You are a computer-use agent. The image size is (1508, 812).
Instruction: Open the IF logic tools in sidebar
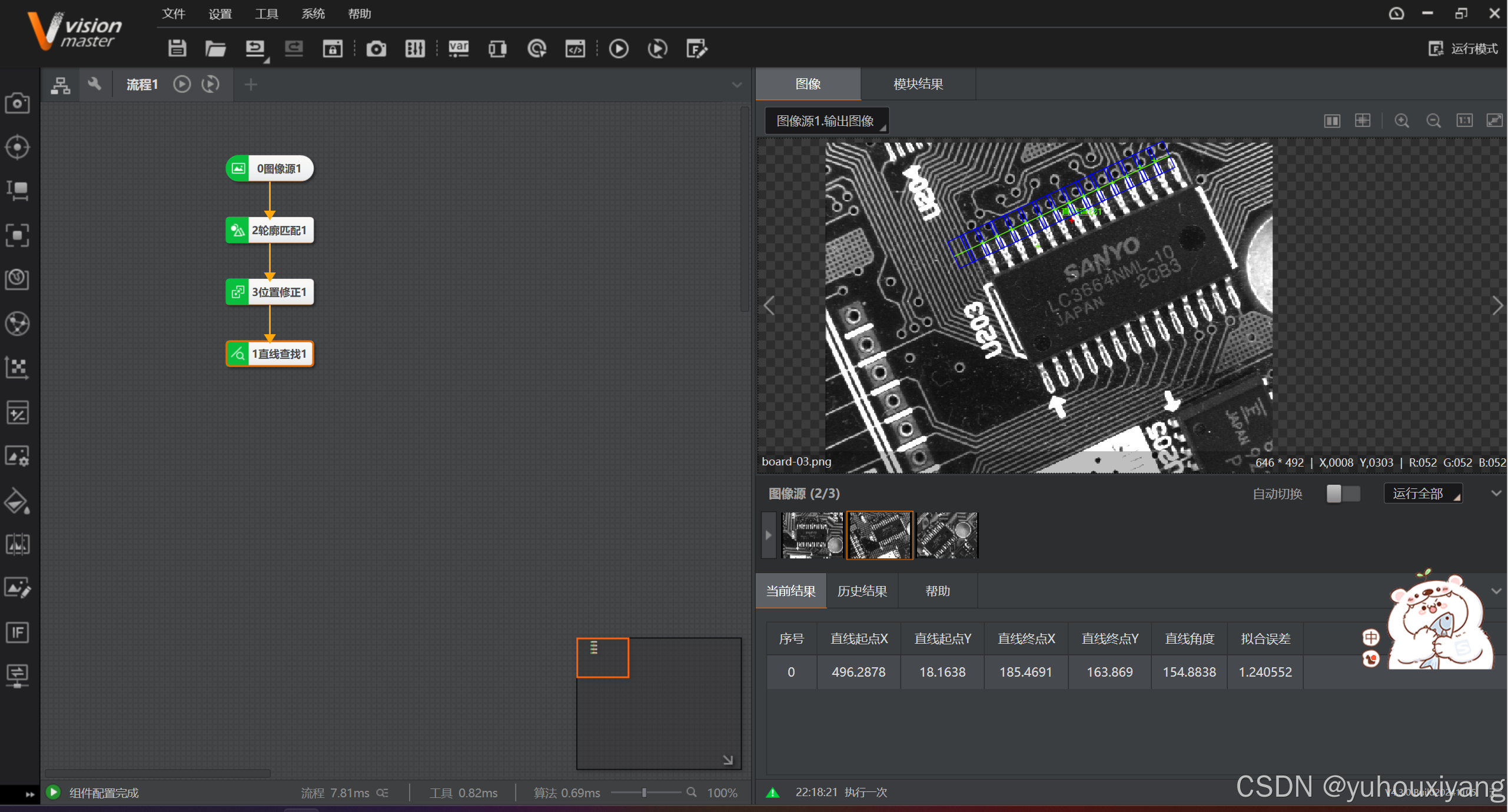pos(17,633)
